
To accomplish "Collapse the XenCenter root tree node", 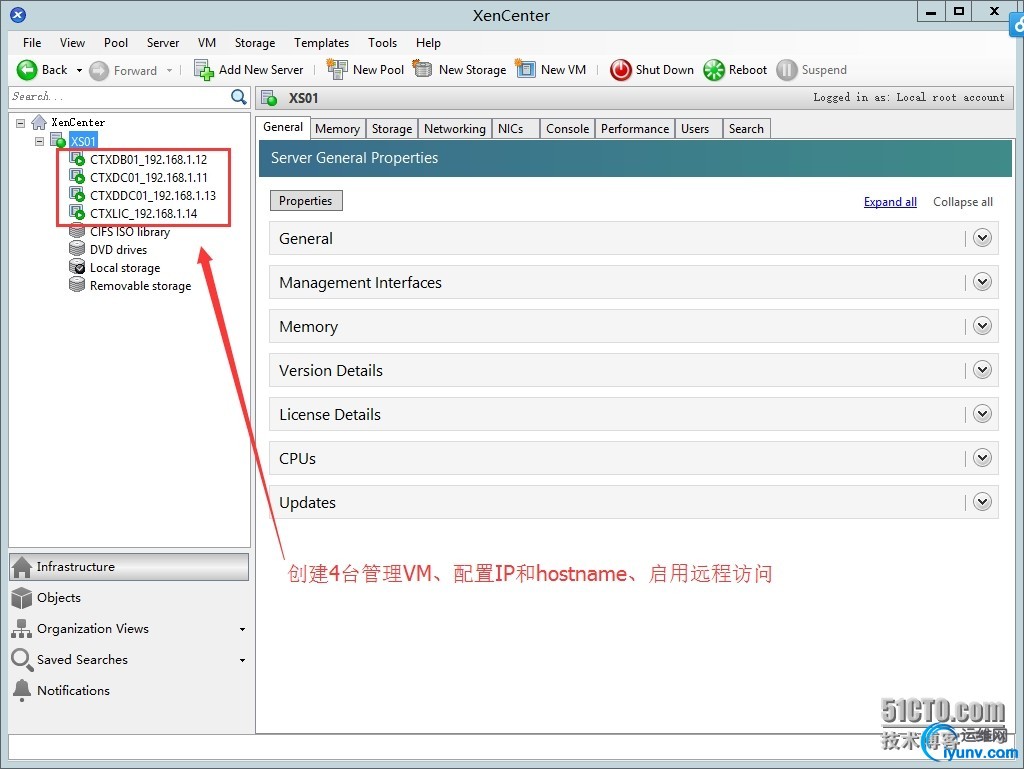I will point(21,123).
